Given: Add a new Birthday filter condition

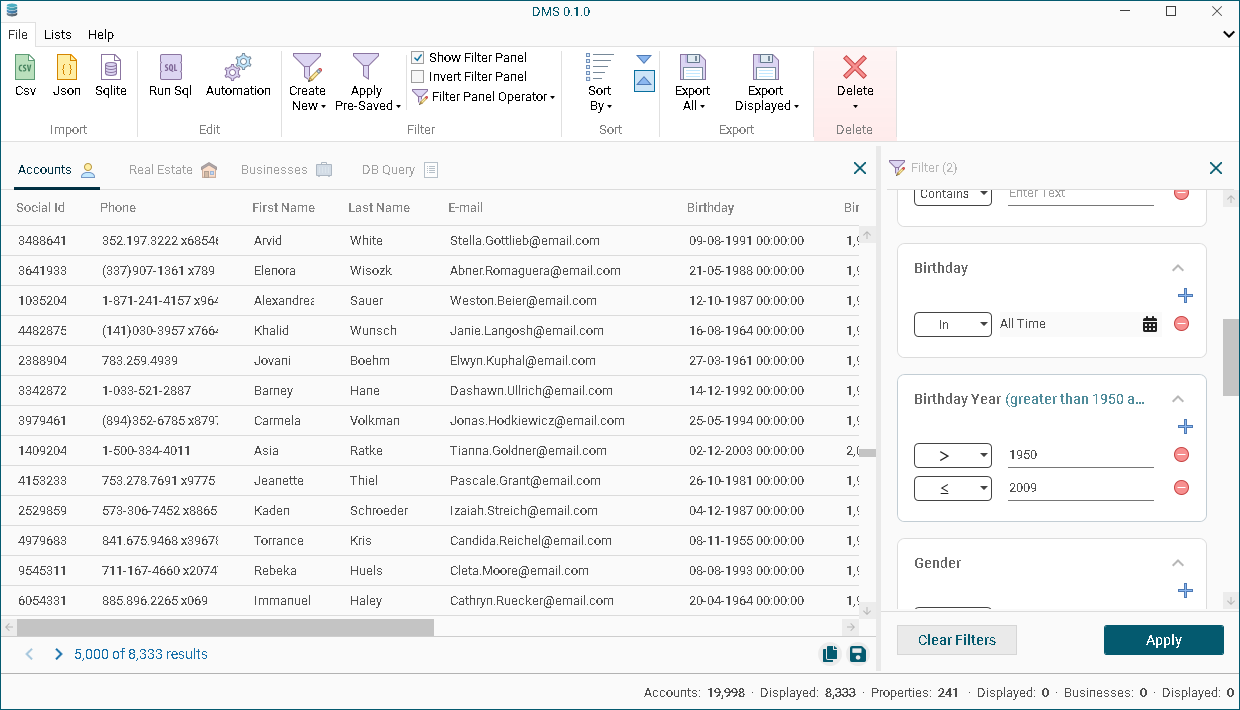Looking at the screenshot, I should click(1185, 296).
